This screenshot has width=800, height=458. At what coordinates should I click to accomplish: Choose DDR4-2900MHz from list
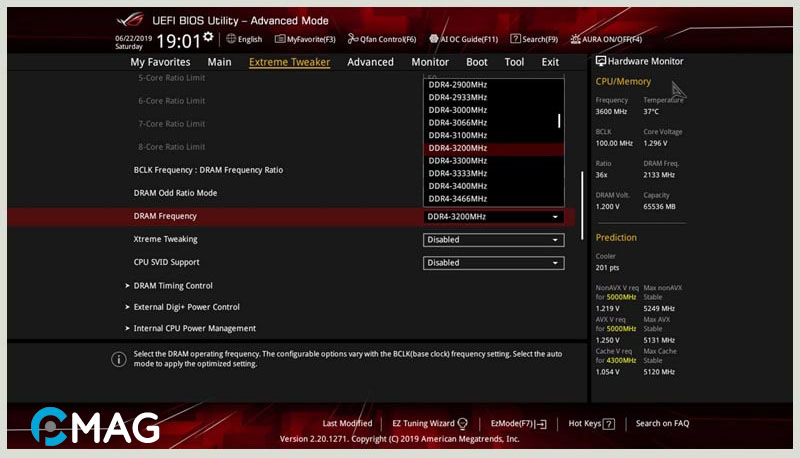click(x=493, y=85)
